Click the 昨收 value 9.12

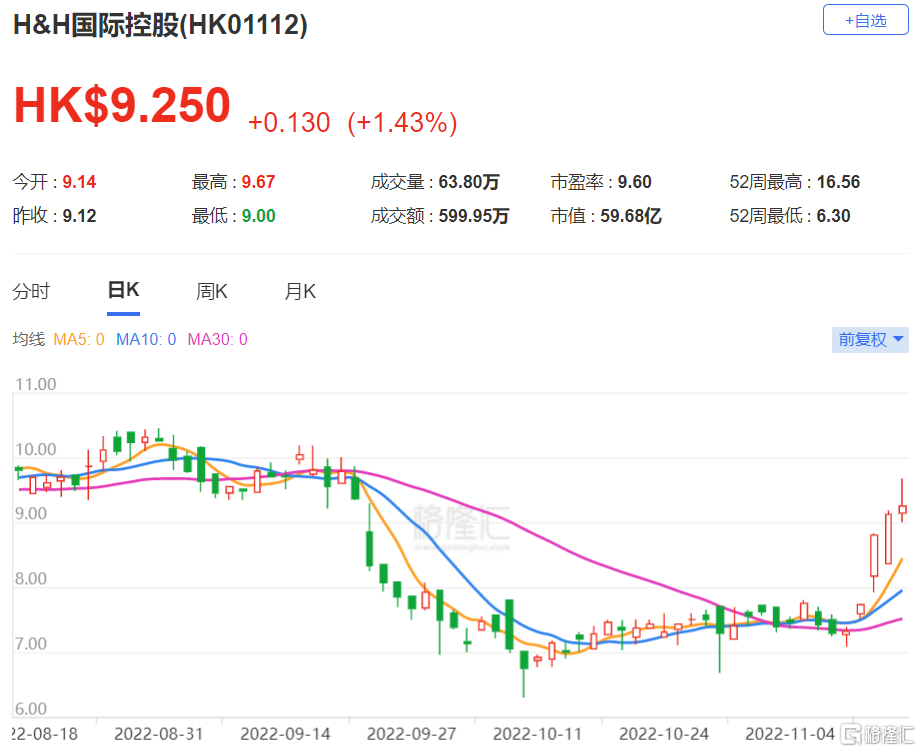pyautogui.click(x=79, y=216)
